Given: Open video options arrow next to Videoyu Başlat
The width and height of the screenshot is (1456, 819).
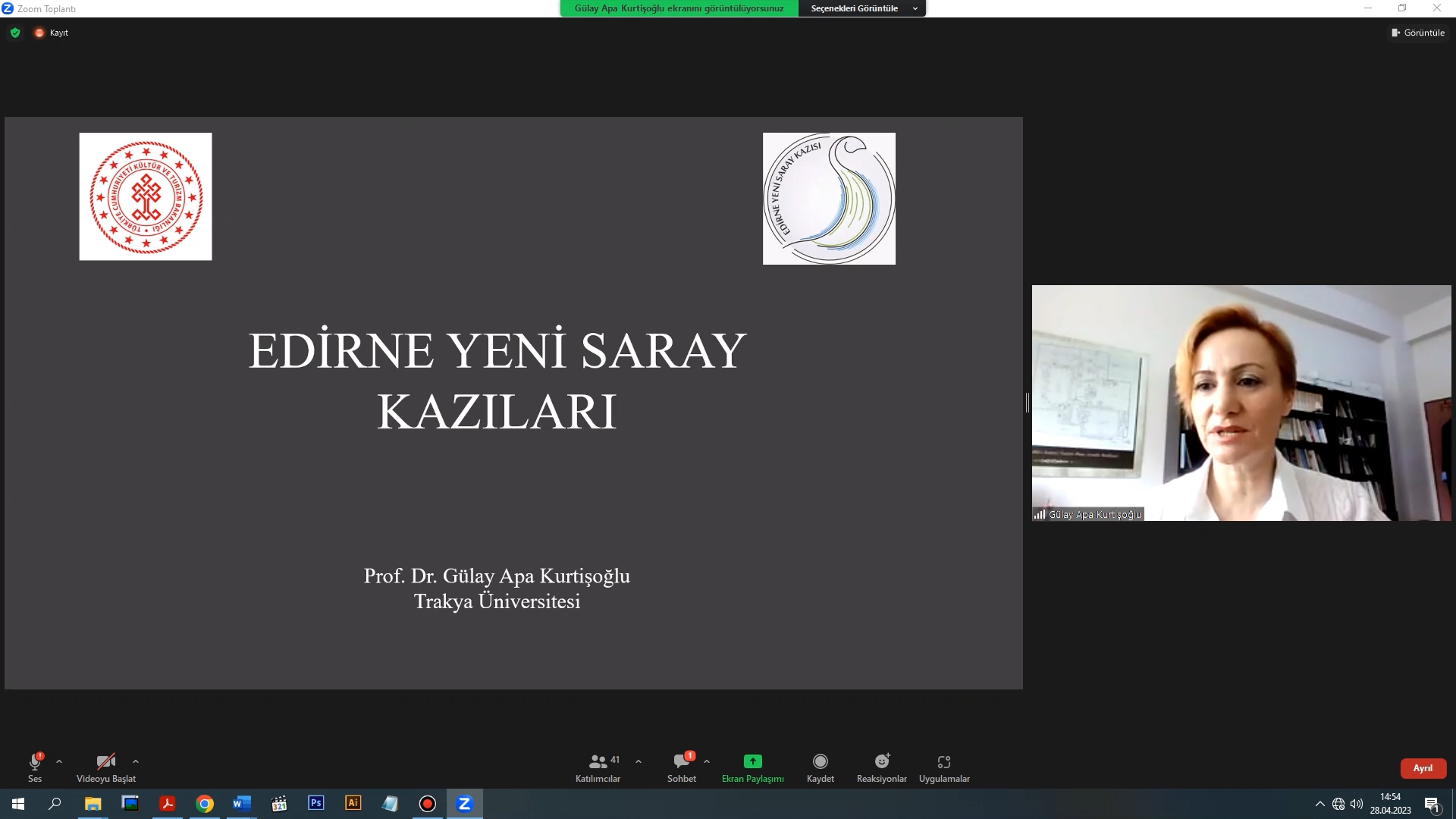Looking at the screenshot, I should pyautogui.click(x=136, y=761).
